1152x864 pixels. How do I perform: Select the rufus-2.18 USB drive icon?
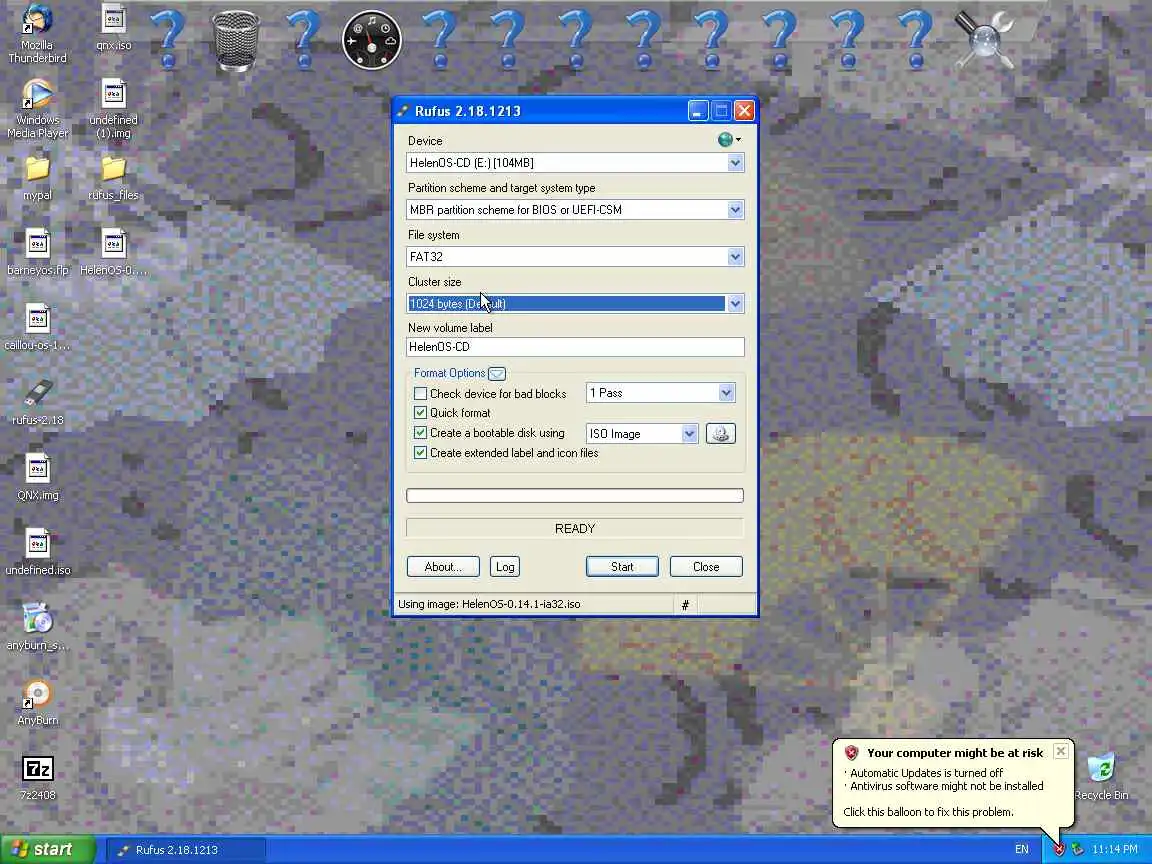click(x=37, y=403)
